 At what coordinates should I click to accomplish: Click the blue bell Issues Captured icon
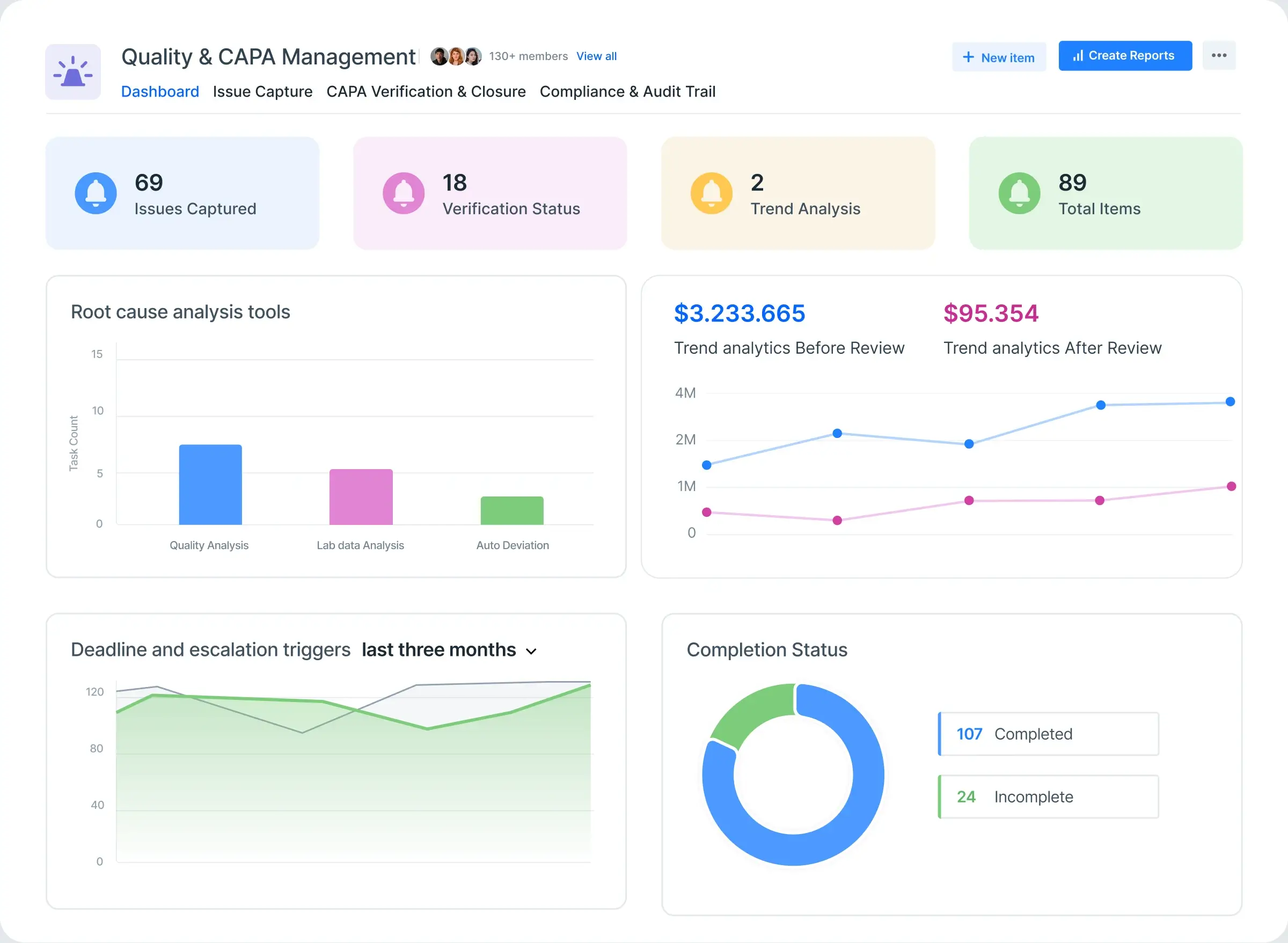[96, 194]
